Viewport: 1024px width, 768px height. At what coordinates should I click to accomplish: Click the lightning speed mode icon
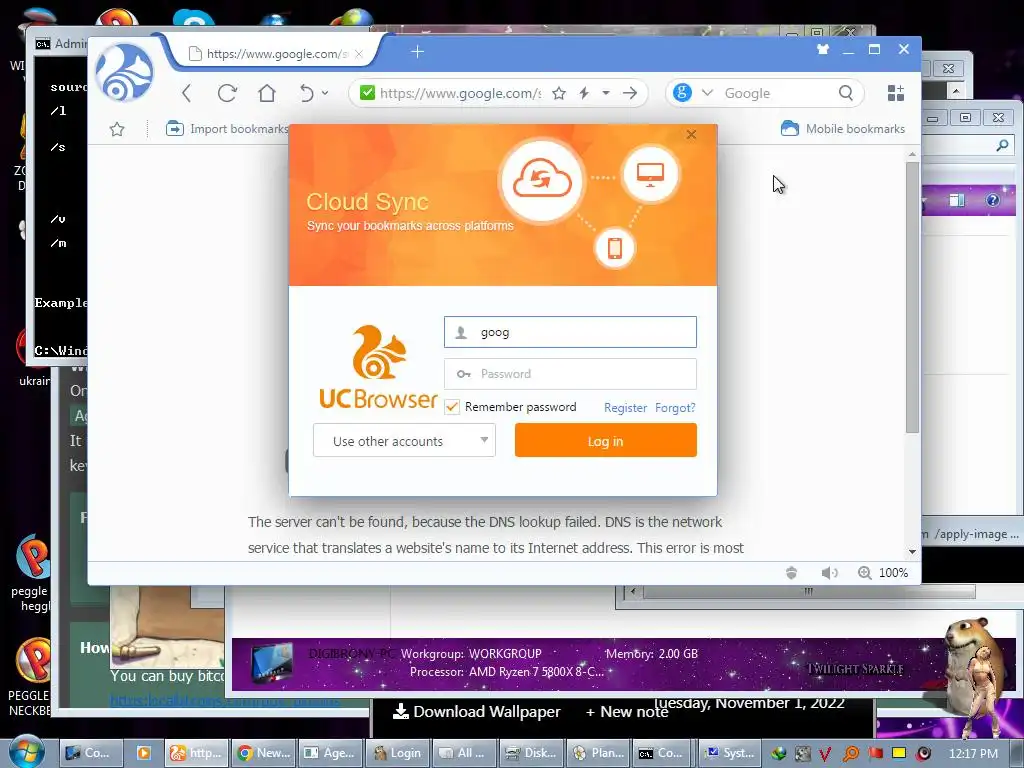(x=584, y=93)
